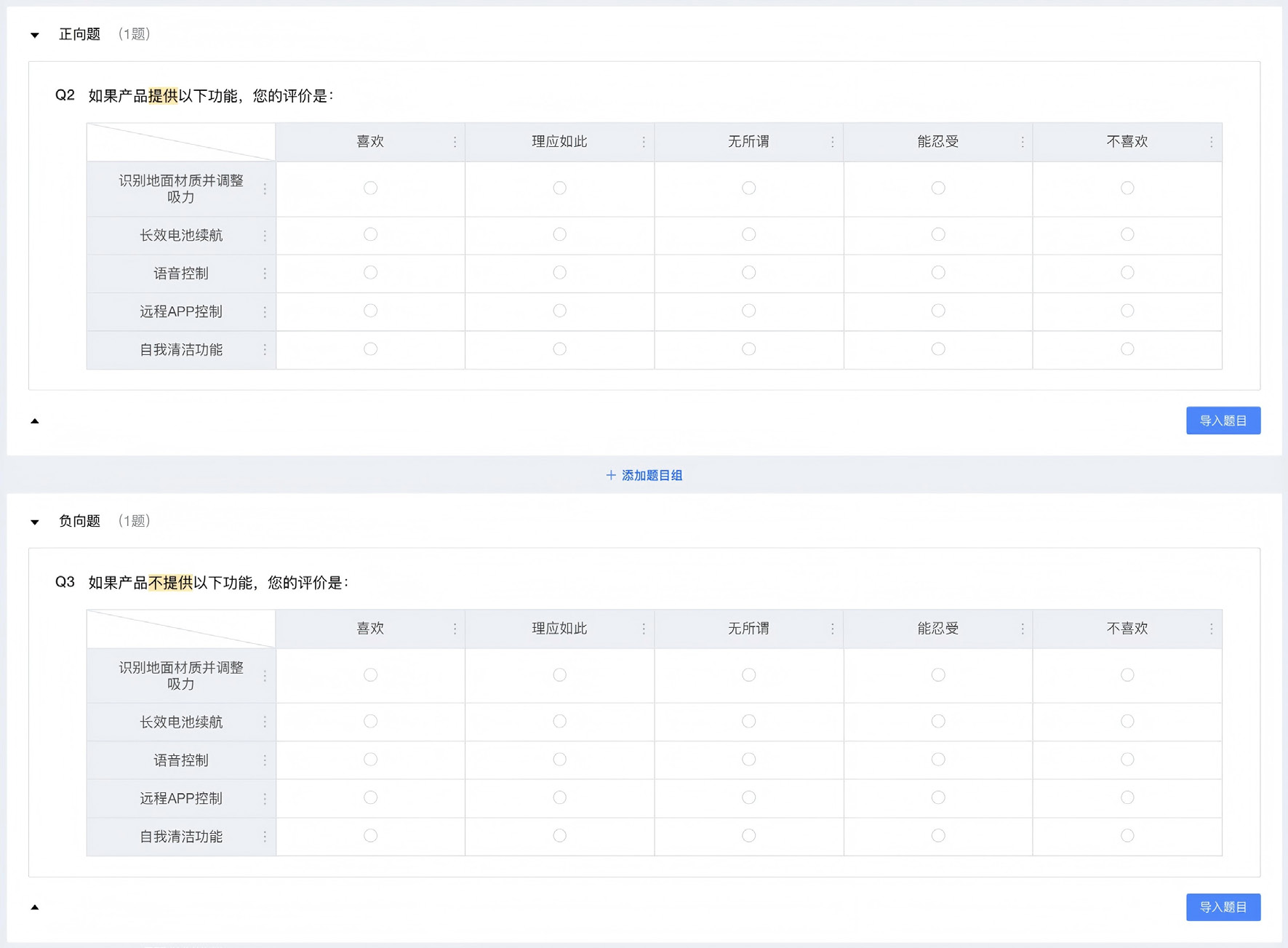
Task: Click the 正向题 group title
Action: click(x=79, y=34)
